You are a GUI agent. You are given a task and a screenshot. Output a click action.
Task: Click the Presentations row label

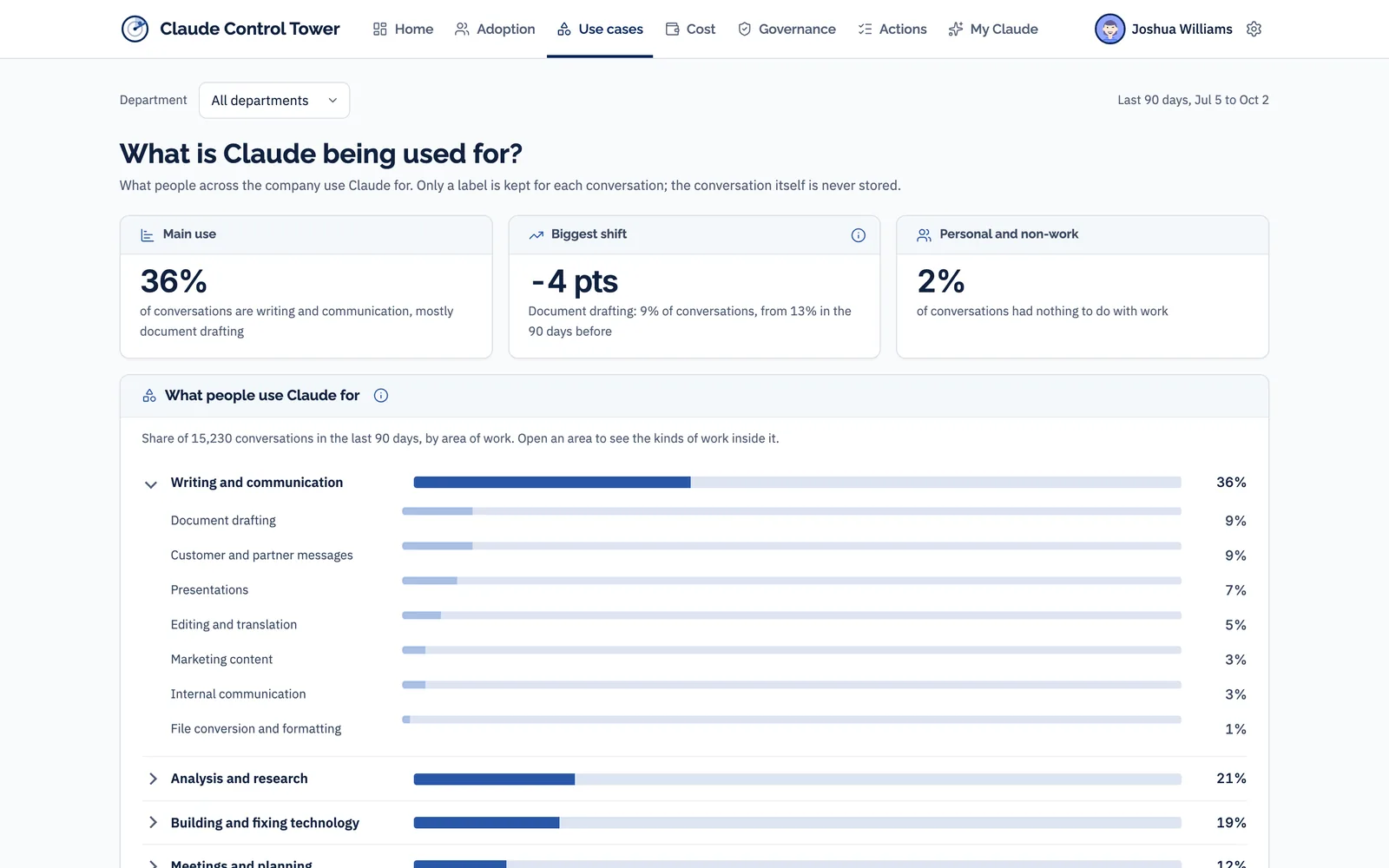209,590
